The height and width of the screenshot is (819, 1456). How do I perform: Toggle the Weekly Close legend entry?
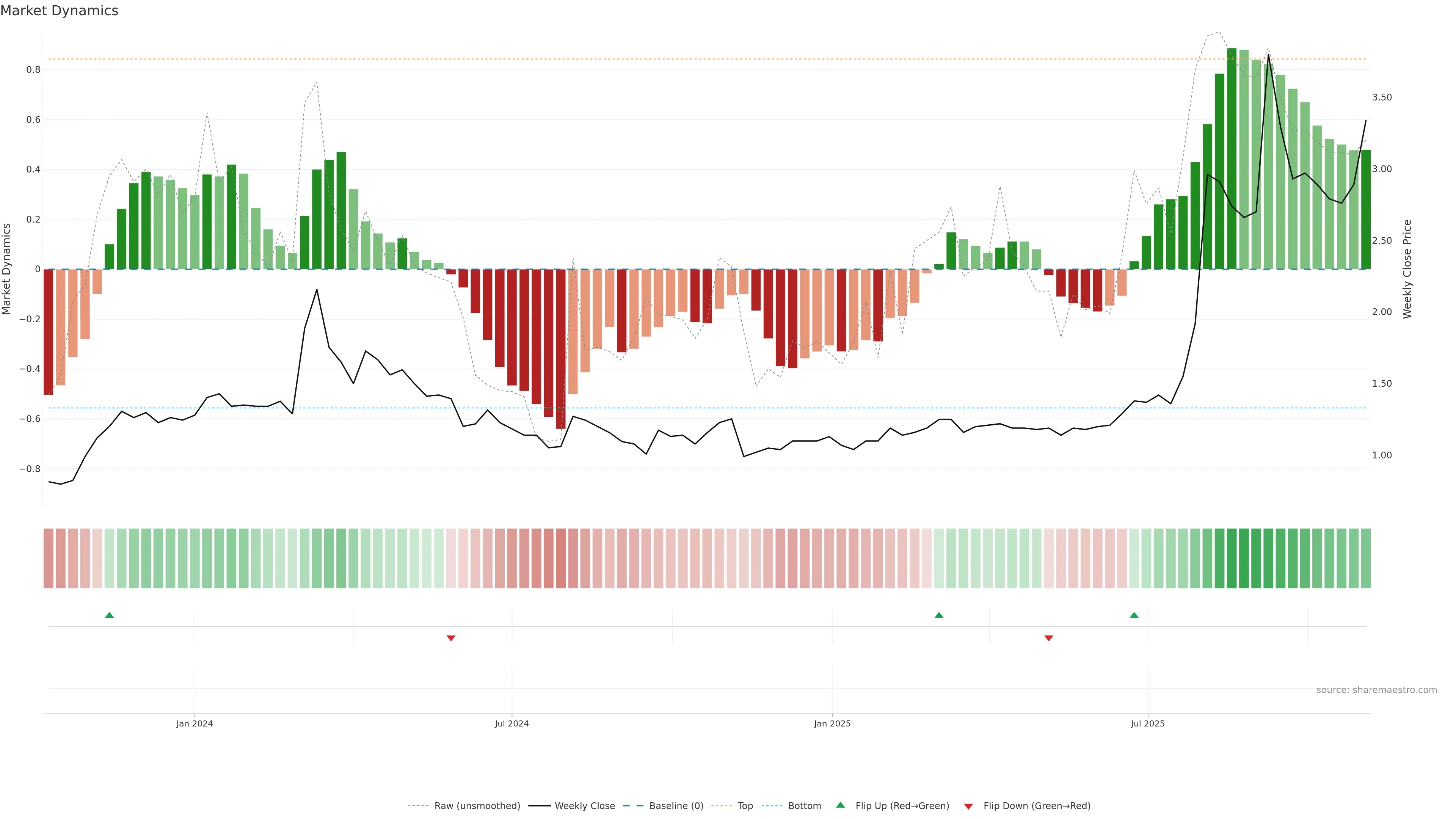tap(584, 806)
